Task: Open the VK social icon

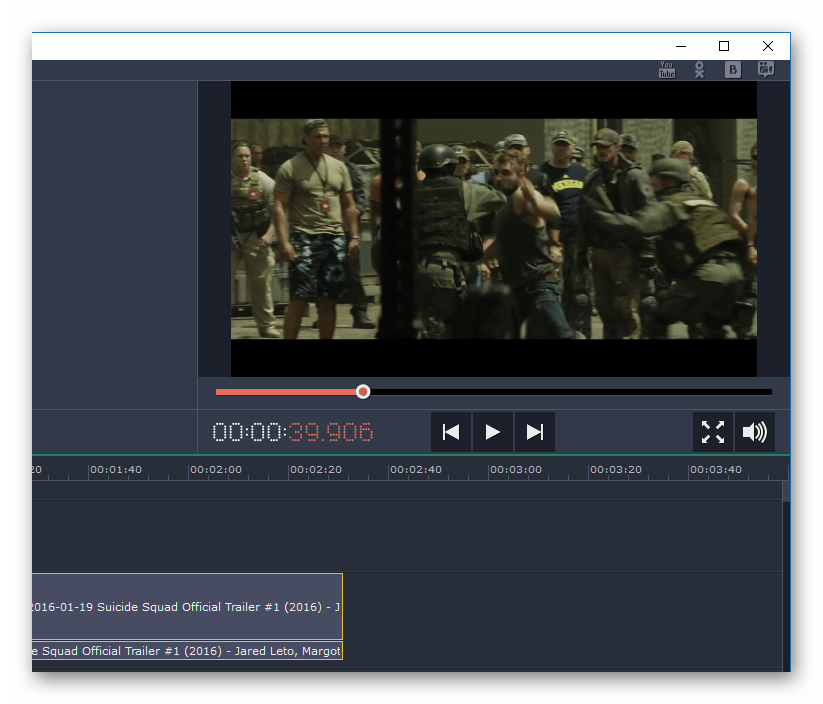Action: click(x=733, y=70)
